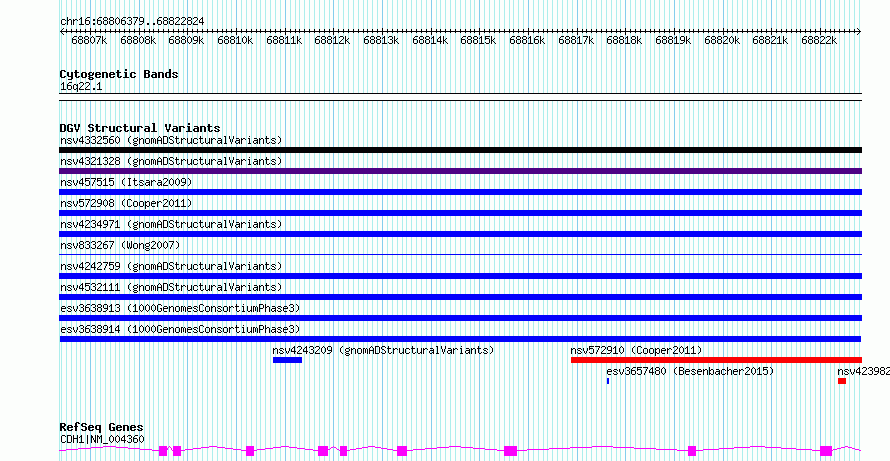890x461 pixels.
Task: Select the thin blue line under nsv833267
Action: [x=460, y=254]
